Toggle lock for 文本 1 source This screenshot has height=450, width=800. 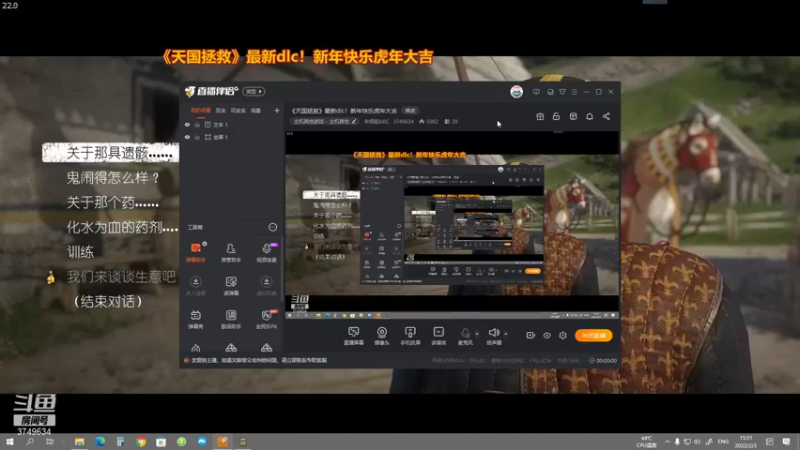point(197,124)
